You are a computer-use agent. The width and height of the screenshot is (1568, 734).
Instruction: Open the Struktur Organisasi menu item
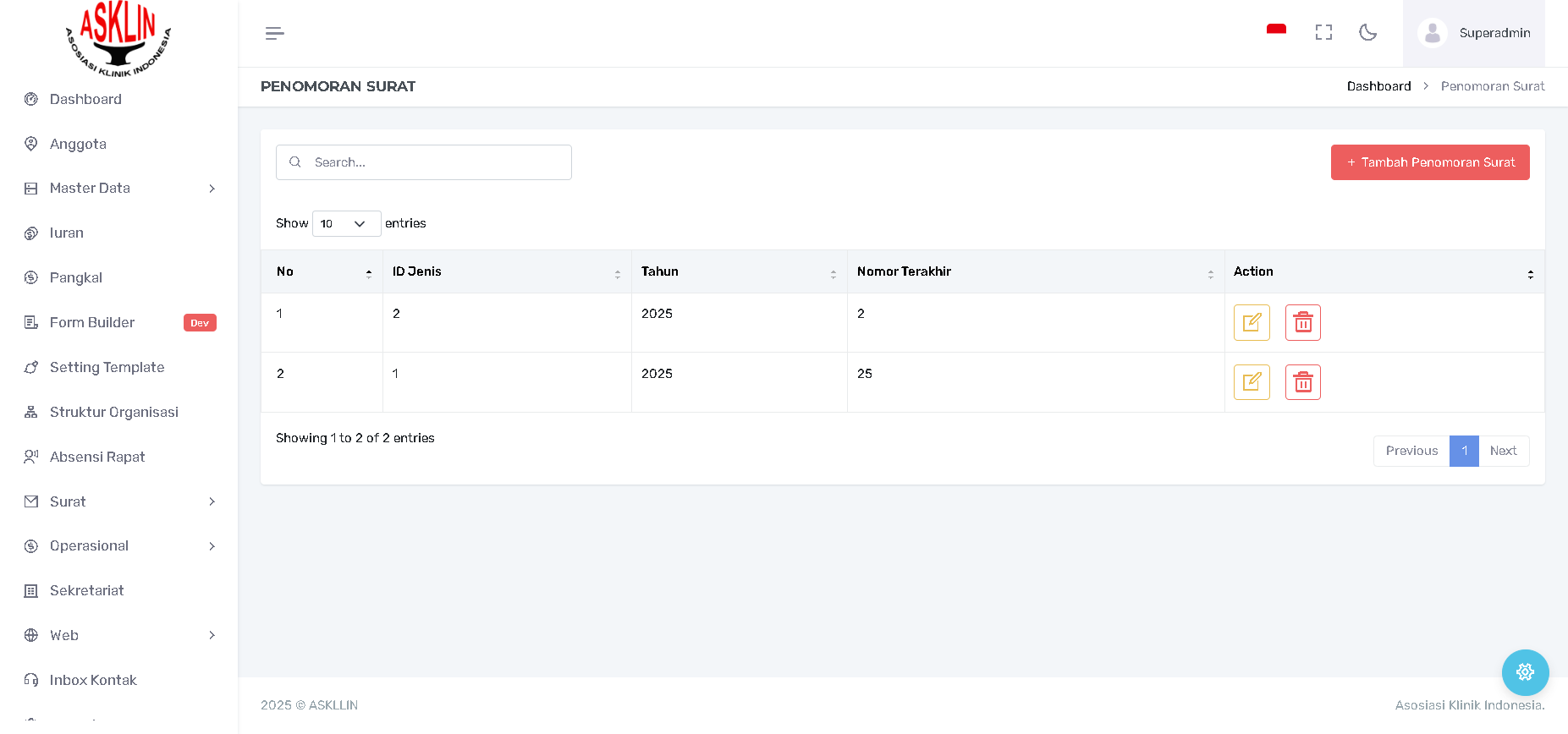pos(113,412)
